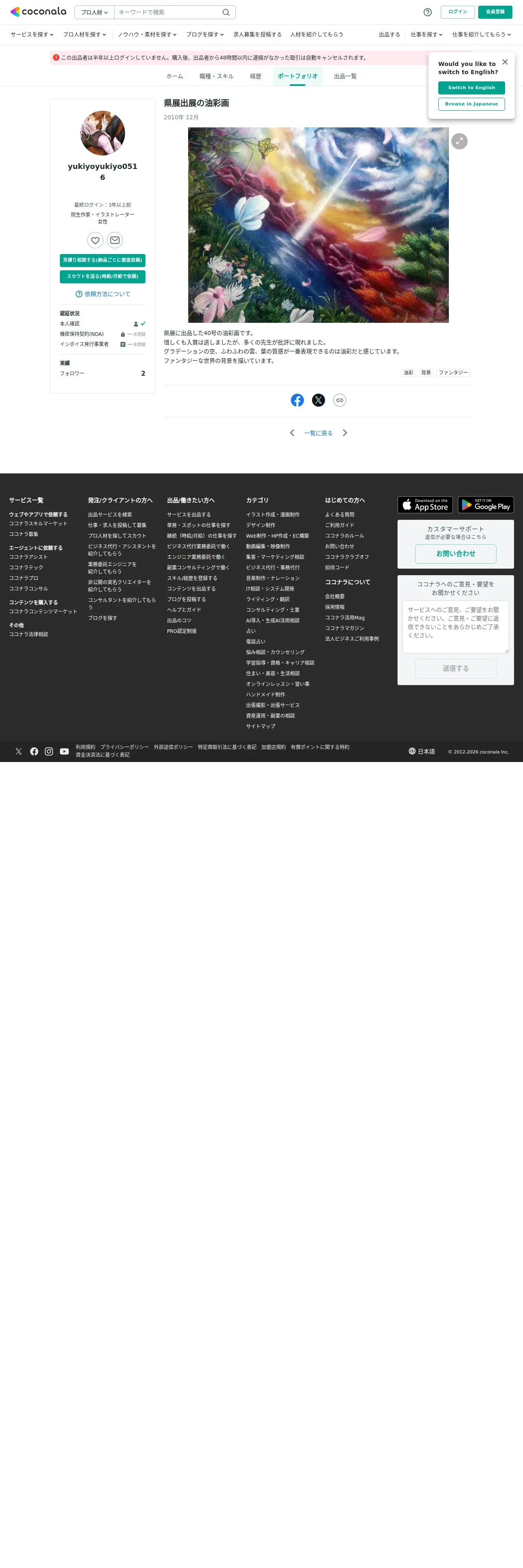523x1568 pixels.
Task: Click the search magnifier icon
Action: tap(226, 12)
